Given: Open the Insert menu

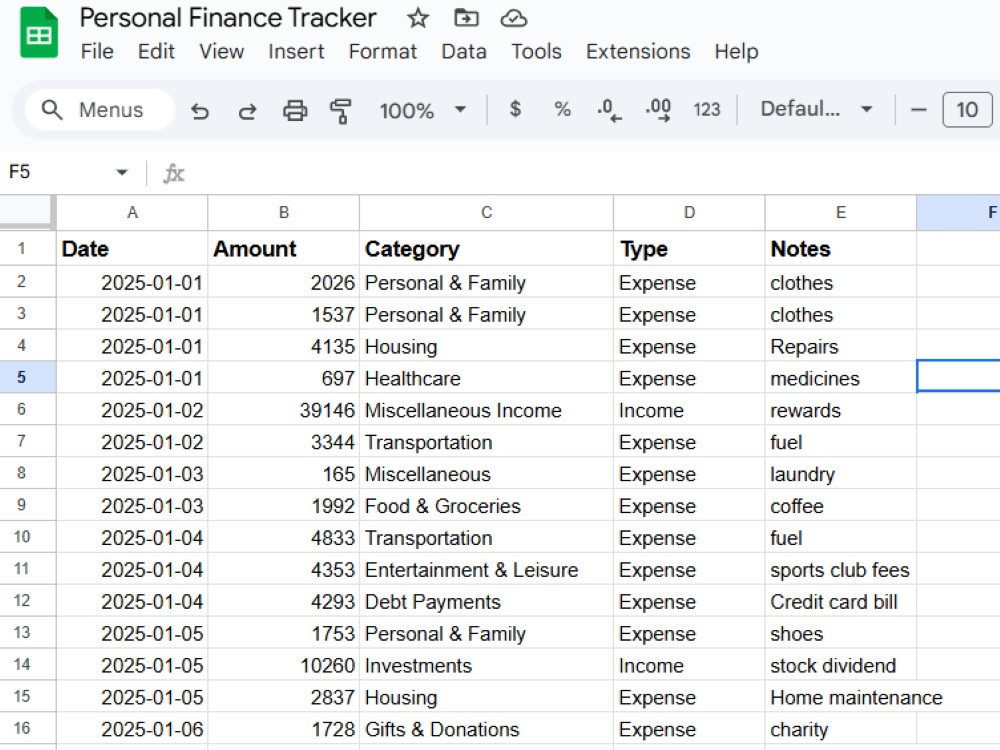Looking at the screenshot, I should (x=296, y=52).
